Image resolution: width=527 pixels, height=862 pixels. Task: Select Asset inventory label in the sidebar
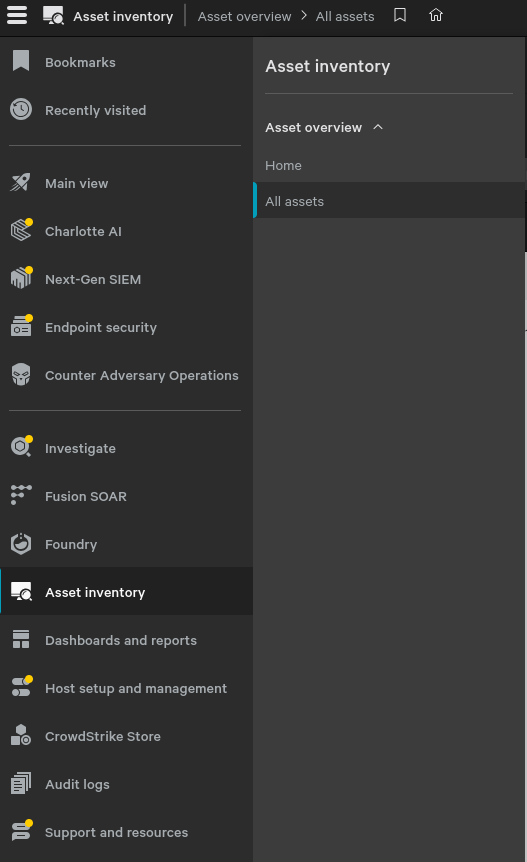point(95,592)
